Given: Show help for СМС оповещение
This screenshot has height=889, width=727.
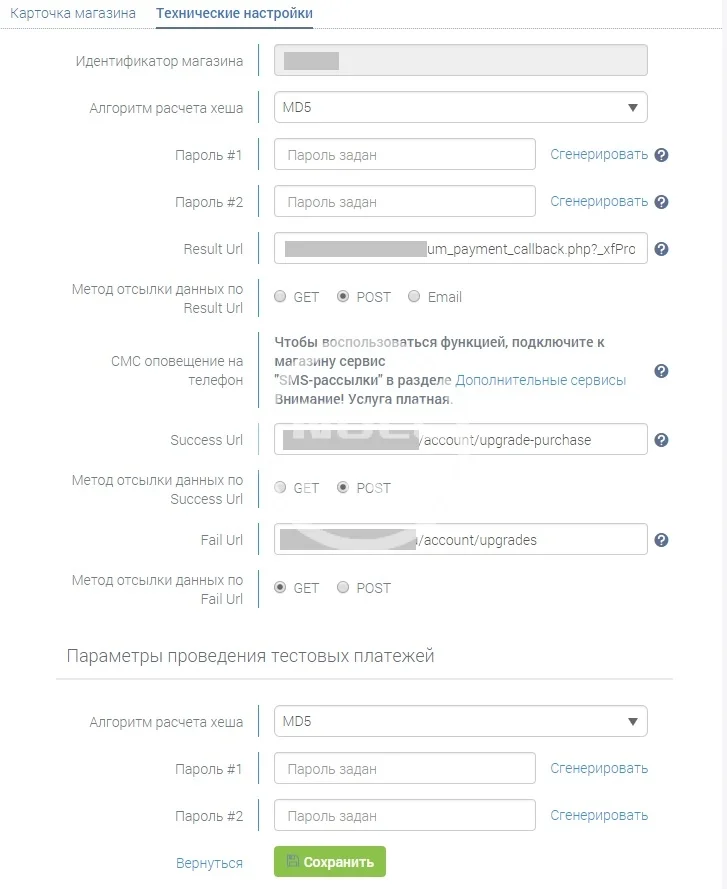Looking at the screenshot, I should point(661,371).
